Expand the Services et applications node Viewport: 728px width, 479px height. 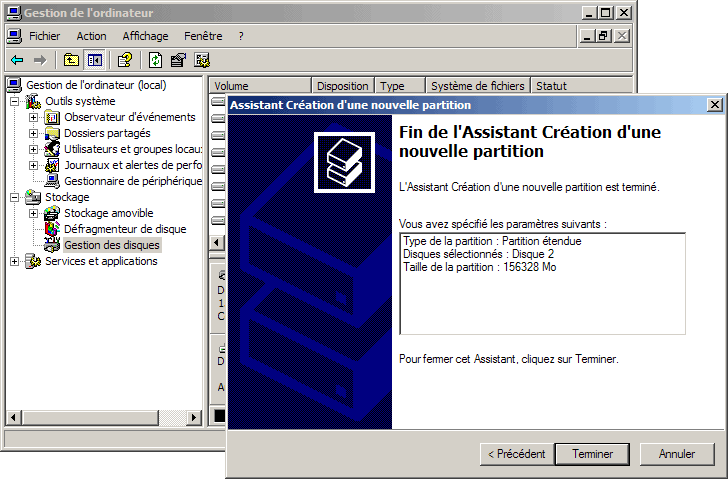[x=15, y=261]
